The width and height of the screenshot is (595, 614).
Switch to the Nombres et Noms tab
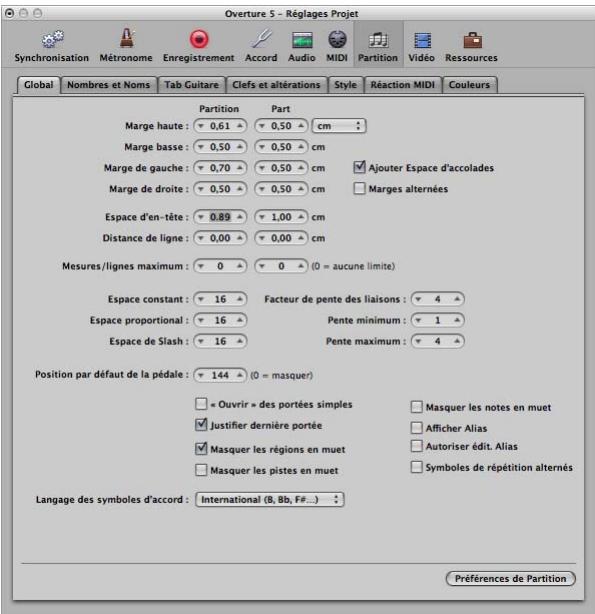pyautogui.click(x=109, y=85)
